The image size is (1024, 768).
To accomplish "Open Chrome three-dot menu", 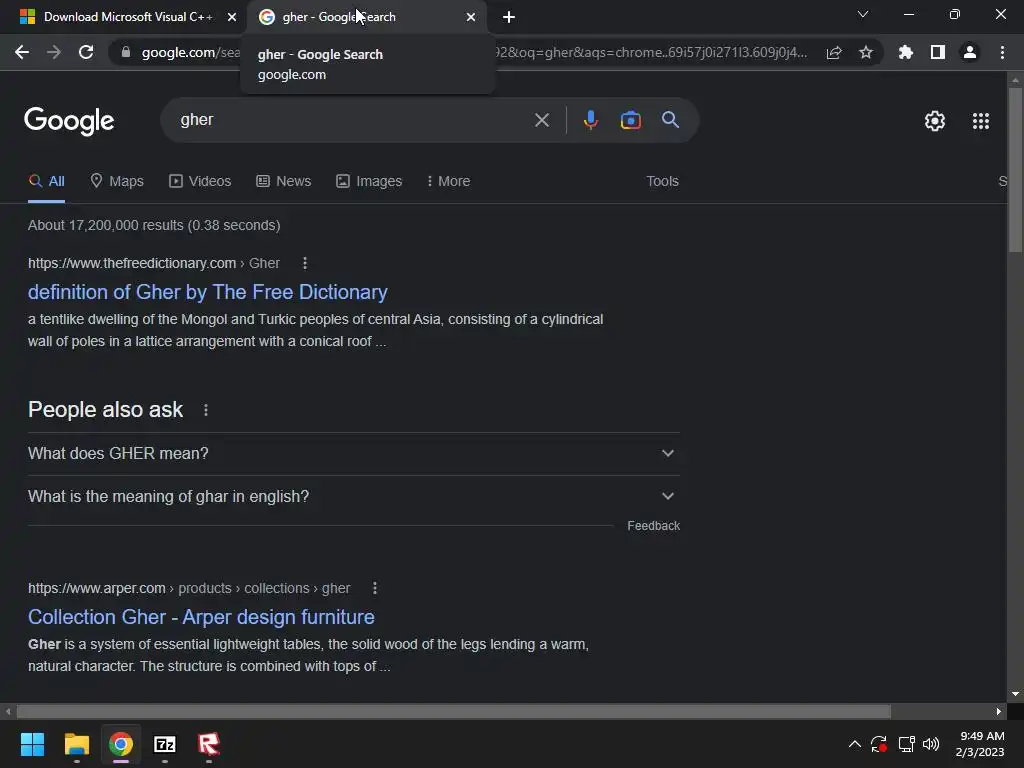I will tap(1002, 52).
